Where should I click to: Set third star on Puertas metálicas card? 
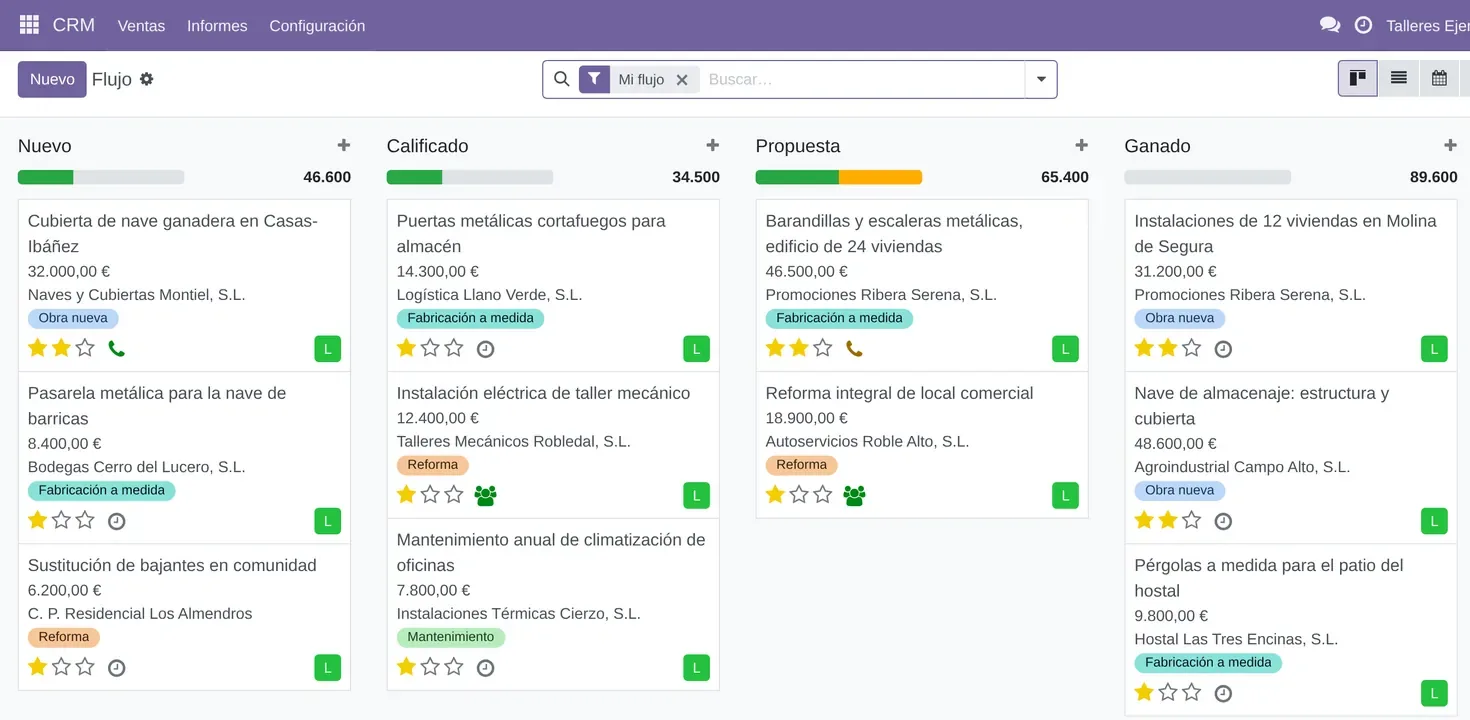point(454,348)
